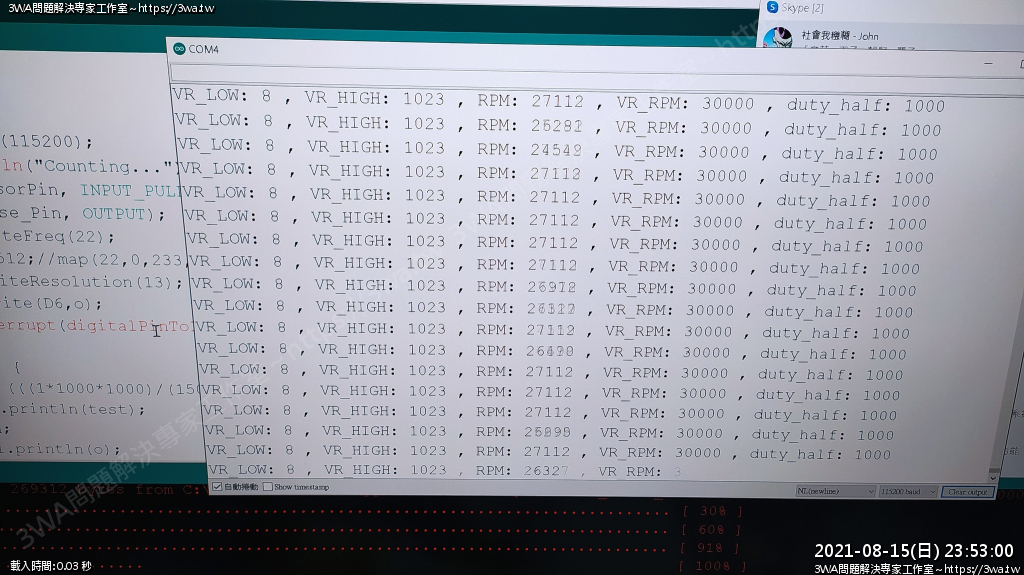
Task: Focus the serial send input field
Action: (x=580, y=73)
